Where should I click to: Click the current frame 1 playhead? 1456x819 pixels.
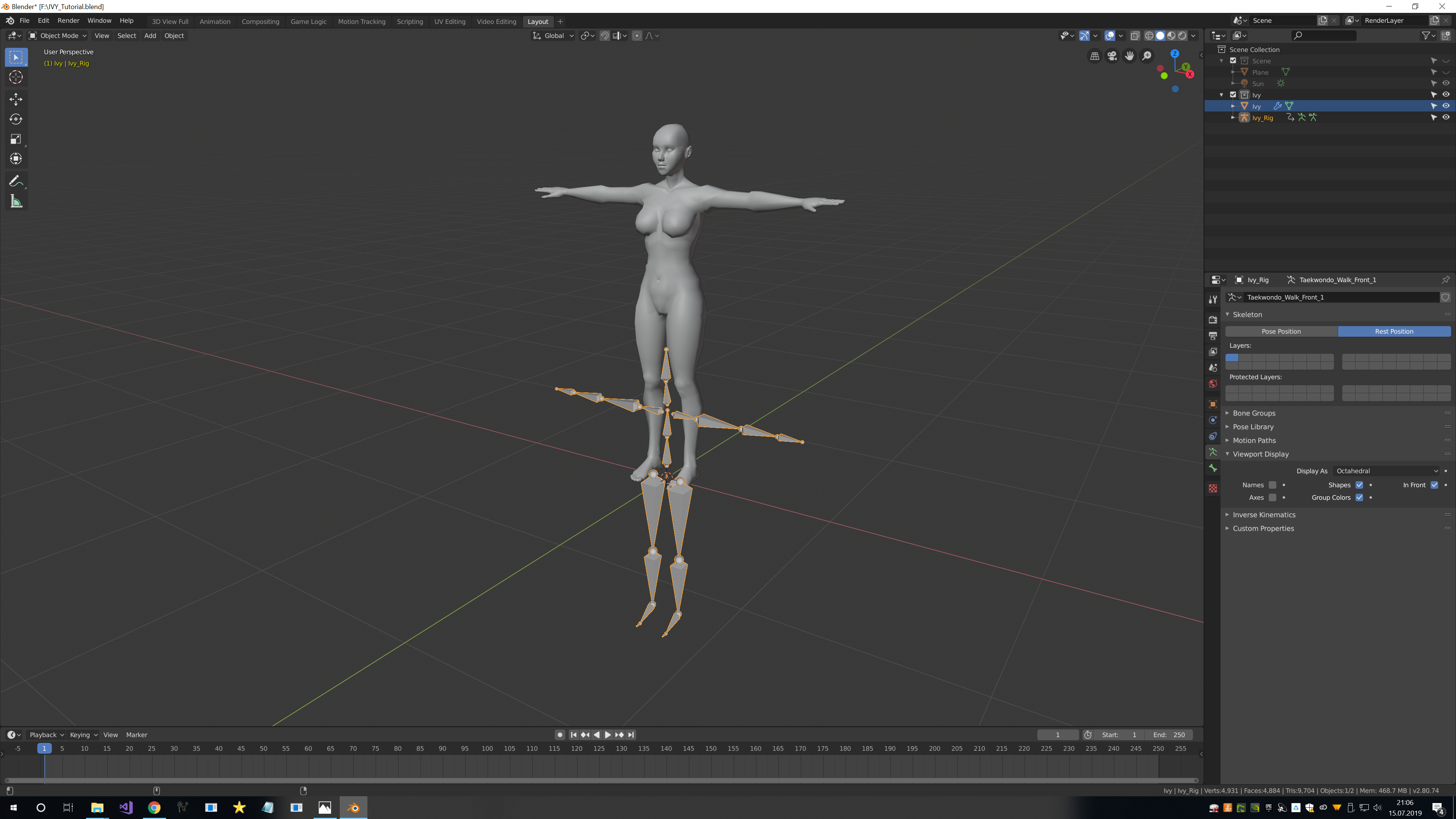click(x=45, y=748)
